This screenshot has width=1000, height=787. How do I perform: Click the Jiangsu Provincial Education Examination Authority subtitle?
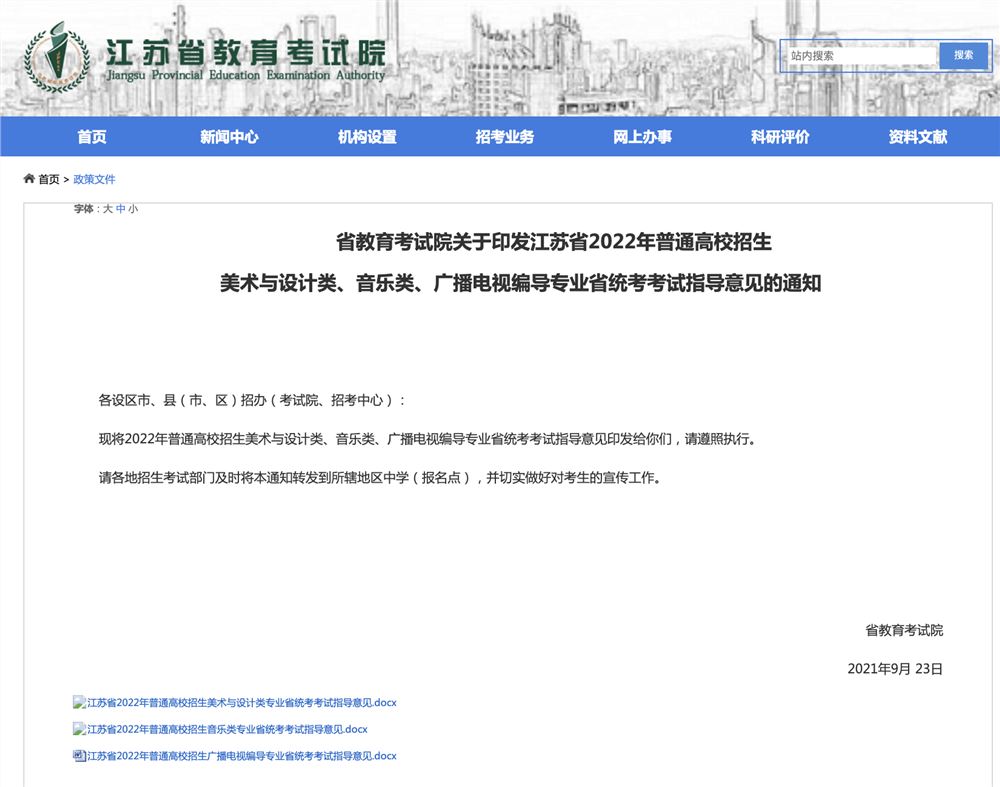[x=246, y=75]
